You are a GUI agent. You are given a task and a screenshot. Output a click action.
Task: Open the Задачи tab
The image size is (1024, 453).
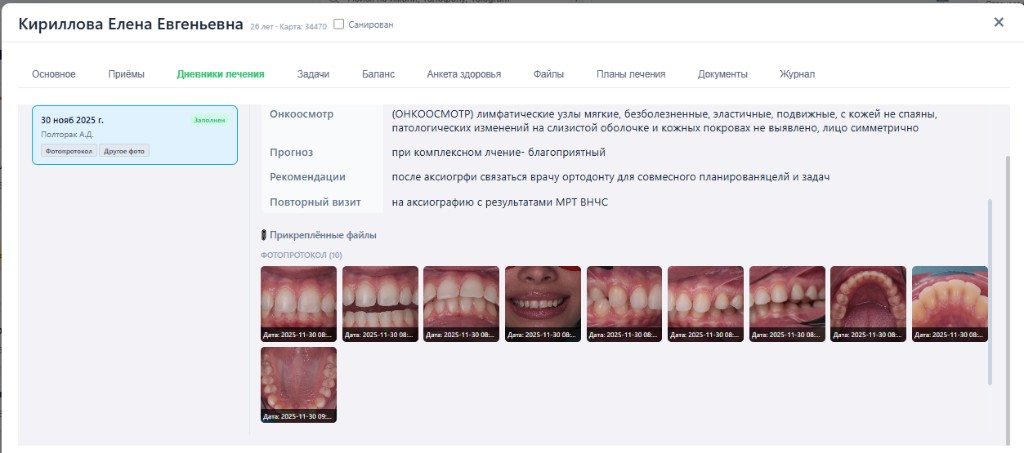point(313,74)
